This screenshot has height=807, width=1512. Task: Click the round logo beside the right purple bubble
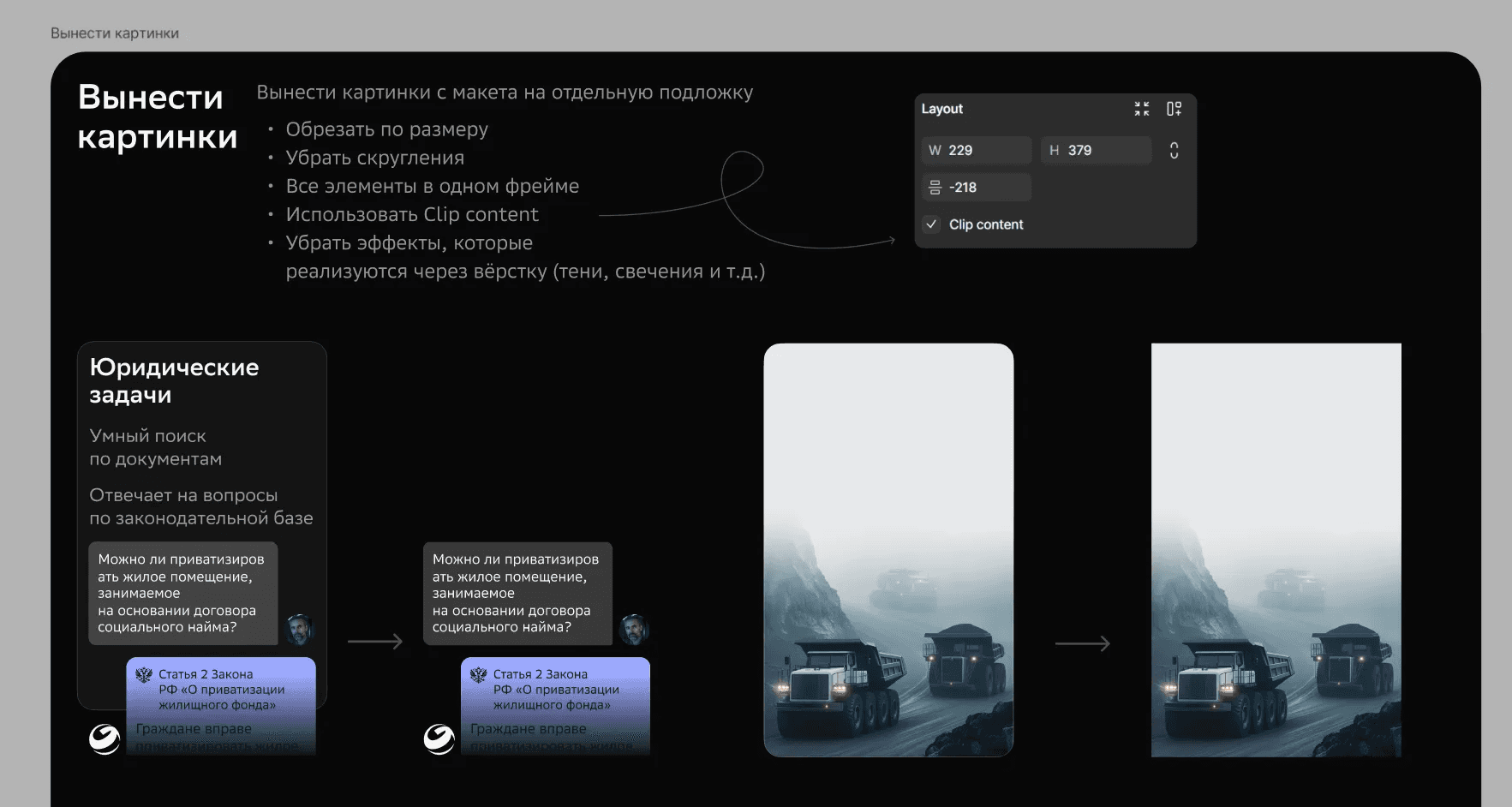pos(439,738)
